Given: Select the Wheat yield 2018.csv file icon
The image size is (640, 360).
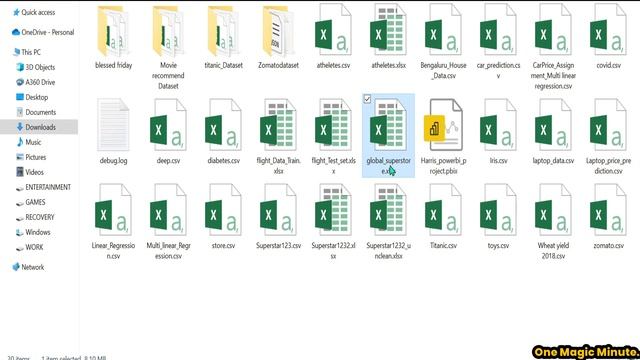Looking at the screenshot, I should point(553,210).
